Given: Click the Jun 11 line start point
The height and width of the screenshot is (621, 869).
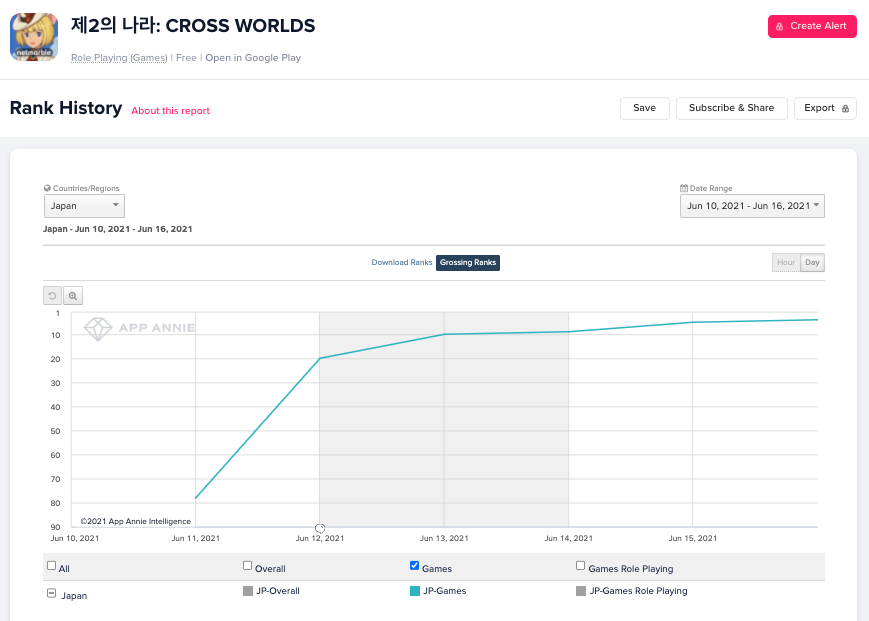Looking at the screenshot, I should coord(196,498).
